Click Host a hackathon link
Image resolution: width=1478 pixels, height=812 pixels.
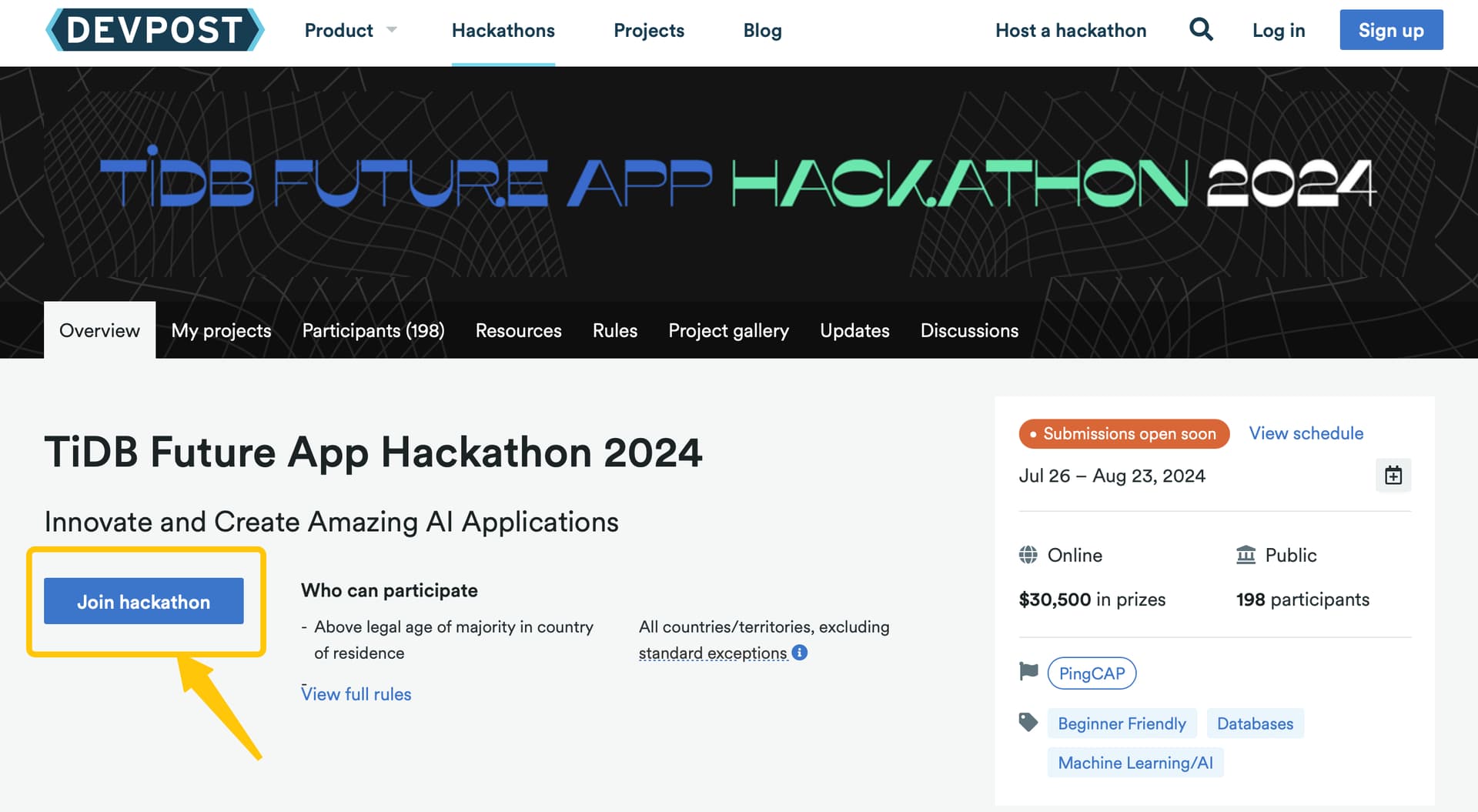pos(1071,30)
